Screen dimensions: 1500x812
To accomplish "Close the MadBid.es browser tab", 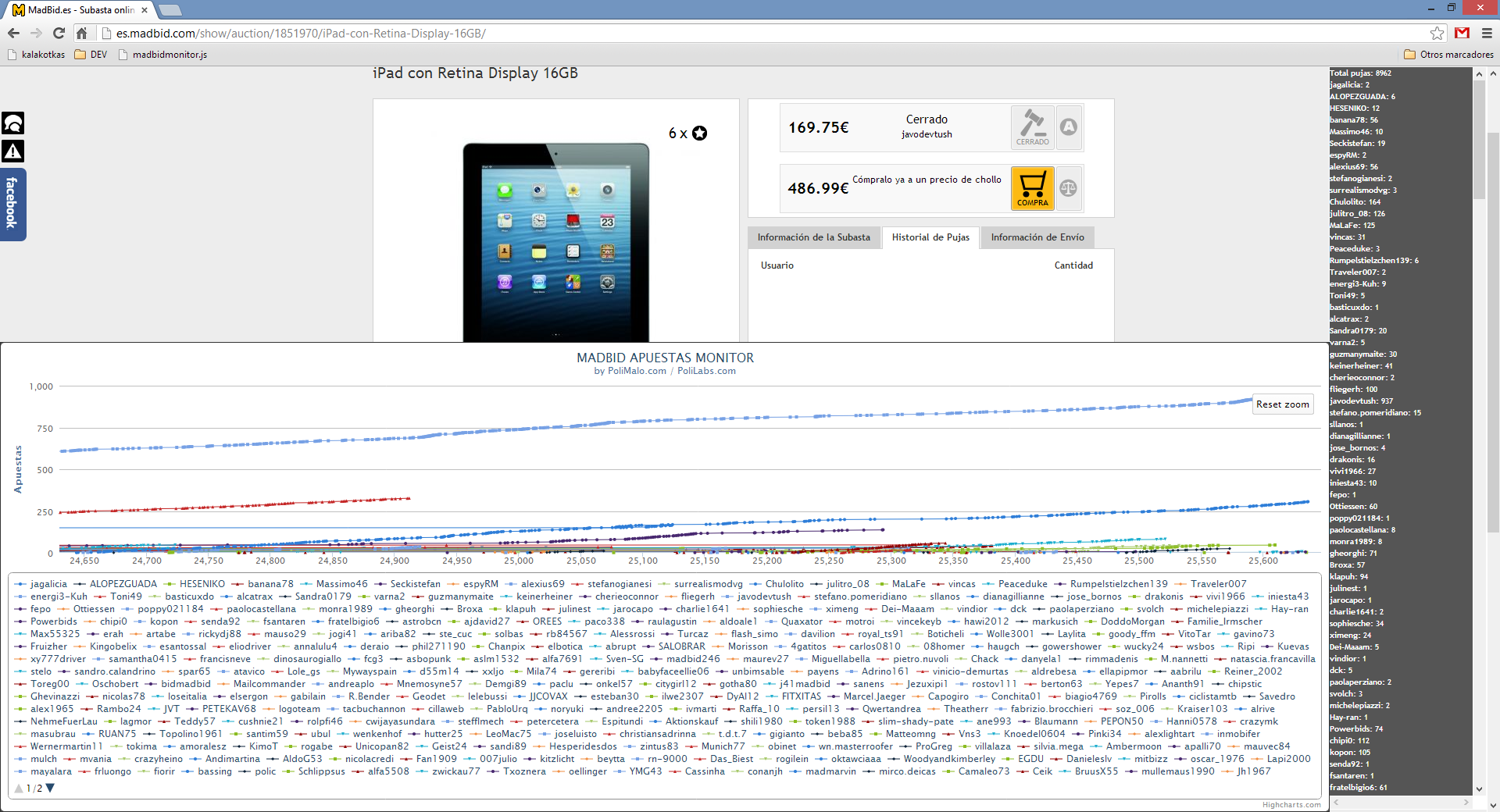I will pos(145,10).
